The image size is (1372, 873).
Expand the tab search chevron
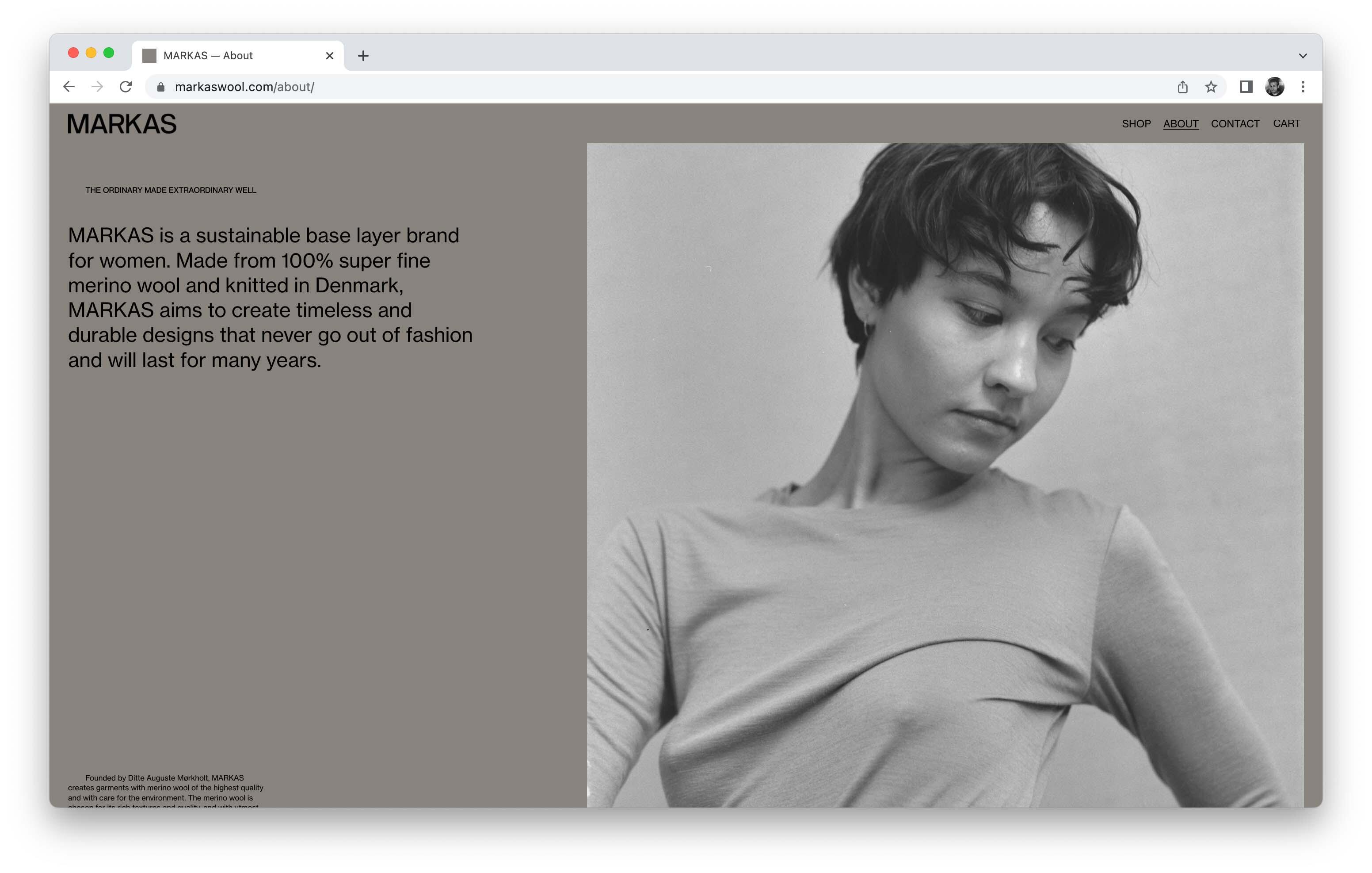coord(1303,56)
